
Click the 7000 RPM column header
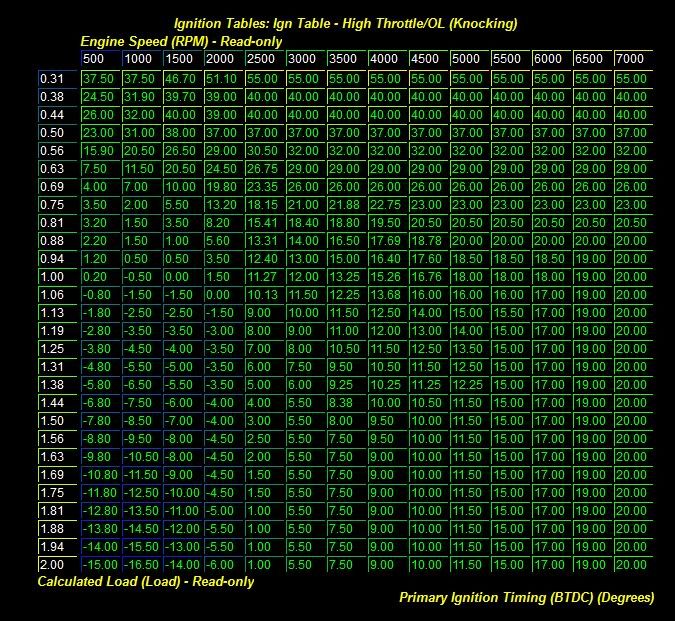point(631,60)
